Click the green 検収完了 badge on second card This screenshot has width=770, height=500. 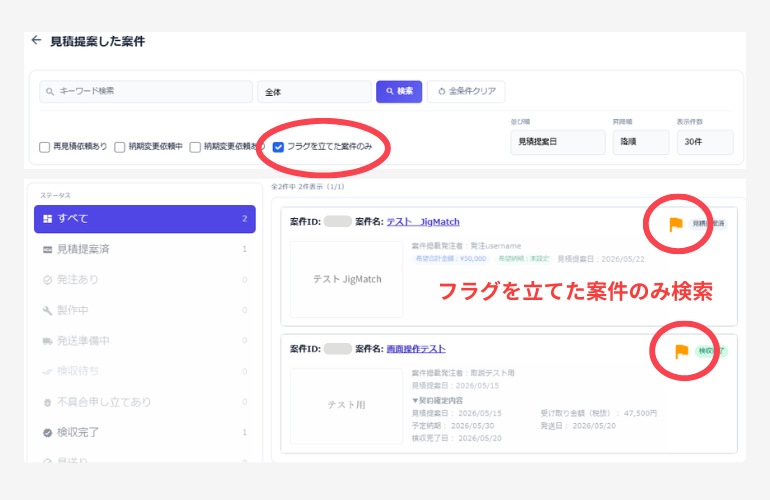click(711, 351)
